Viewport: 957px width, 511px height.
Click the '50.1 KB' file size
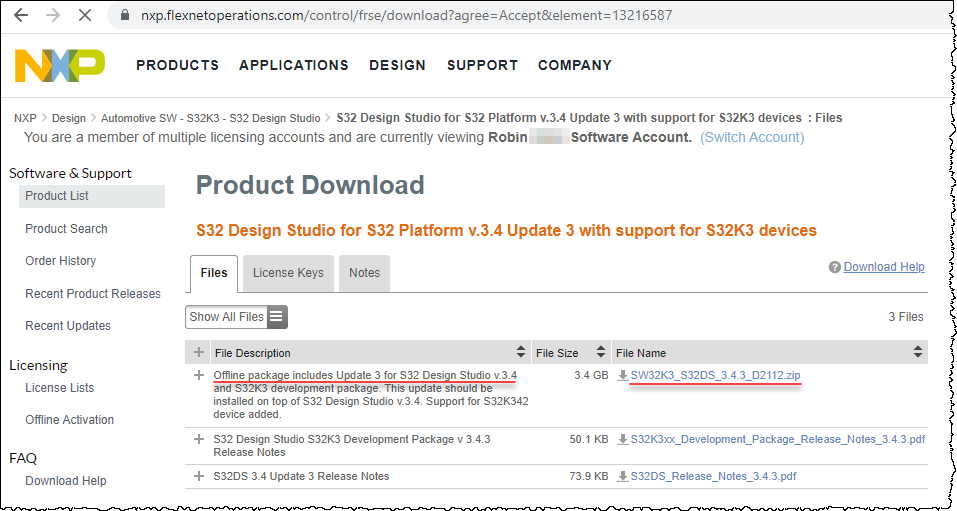click(x=589, y=440)
